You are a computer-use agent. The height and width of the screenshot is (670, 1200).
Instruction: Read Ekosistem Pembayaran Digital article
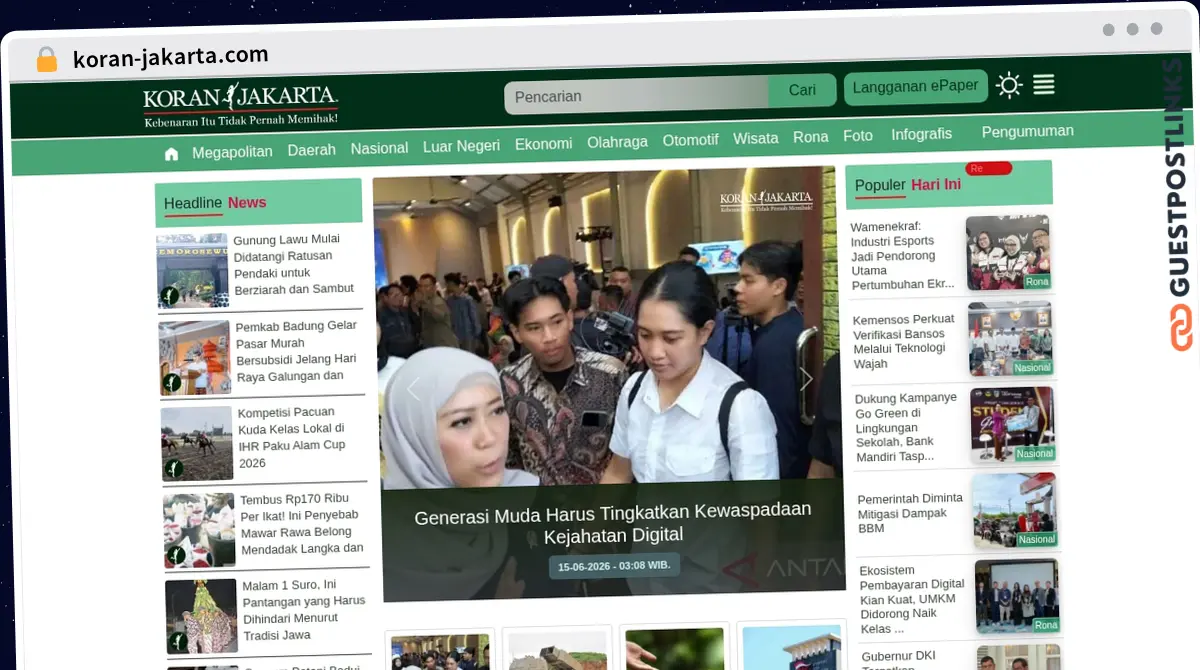tap(912, 599)
